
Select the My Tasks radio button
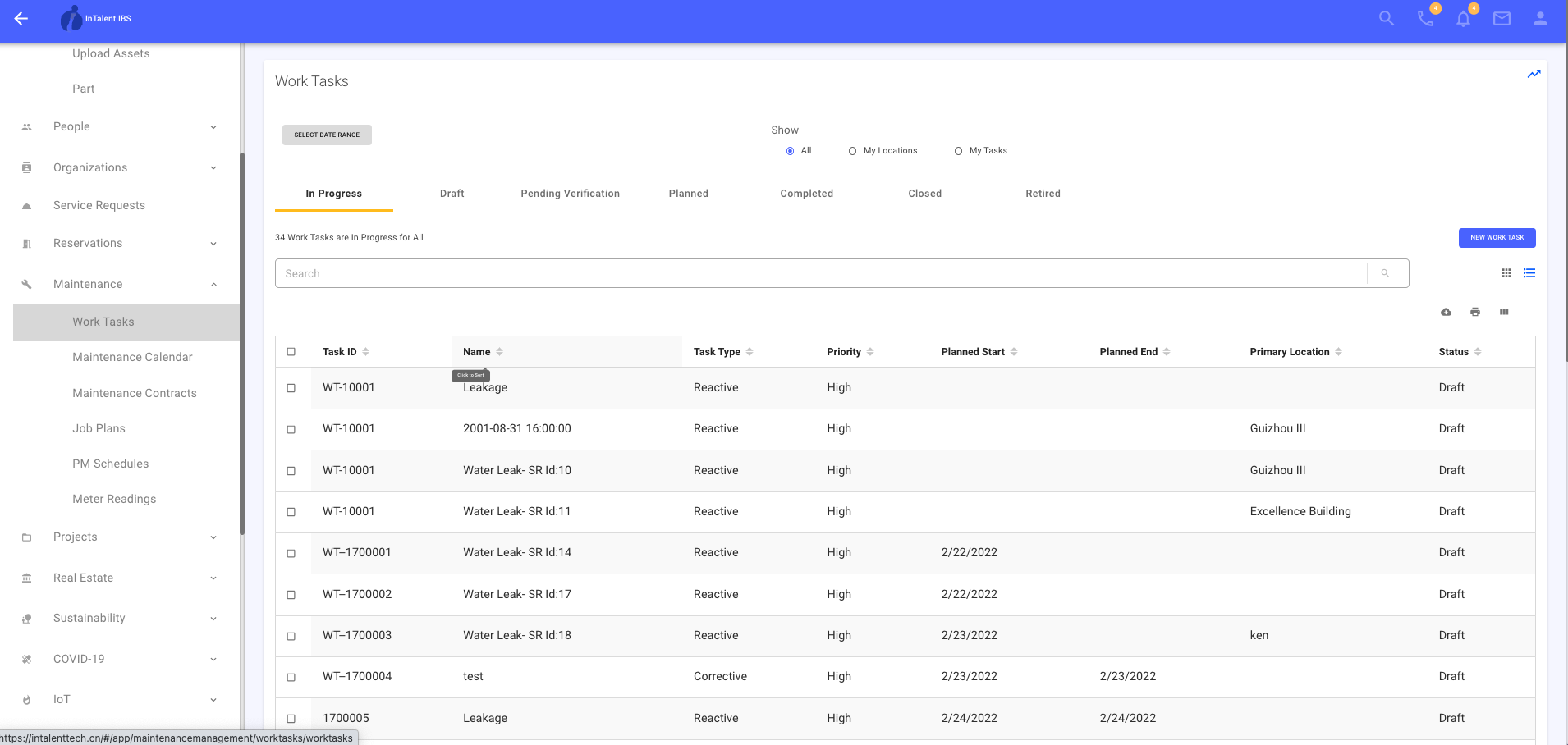(958, 151)
